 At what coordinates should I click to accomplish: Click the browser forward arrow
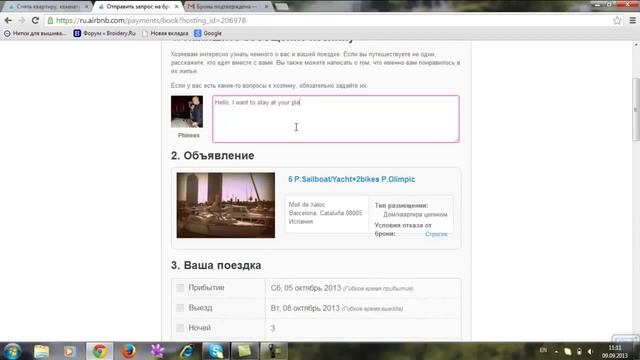[22, 20]
